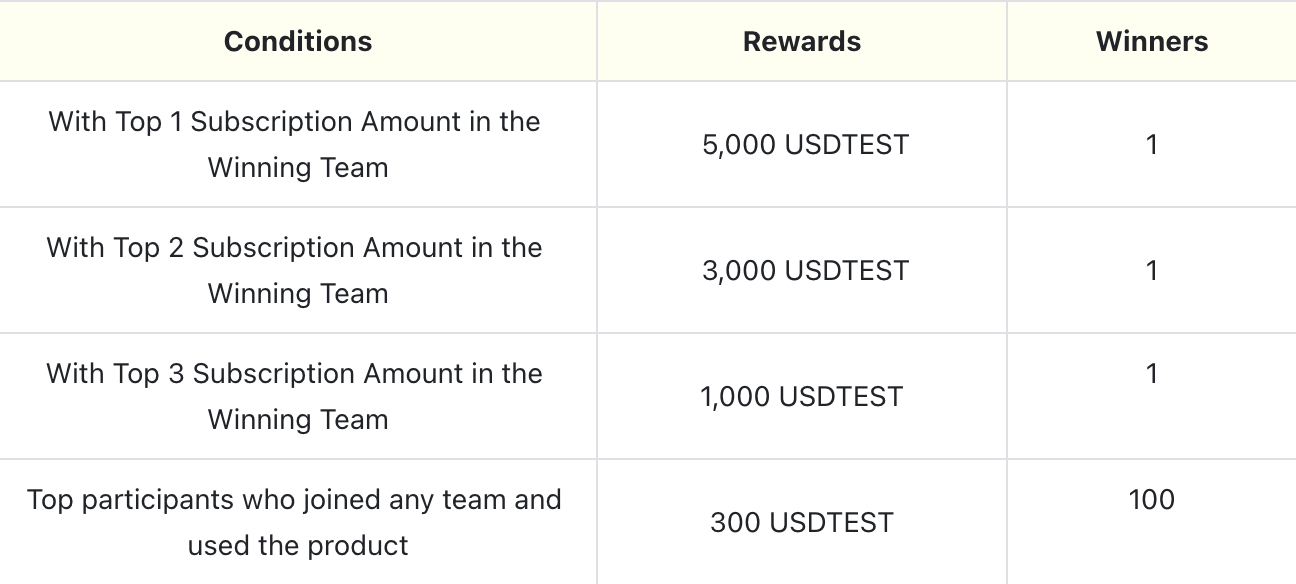Click the winners count for 5,000 USDTEST row
The image size is (1296, 584).
click(1152, 145)
